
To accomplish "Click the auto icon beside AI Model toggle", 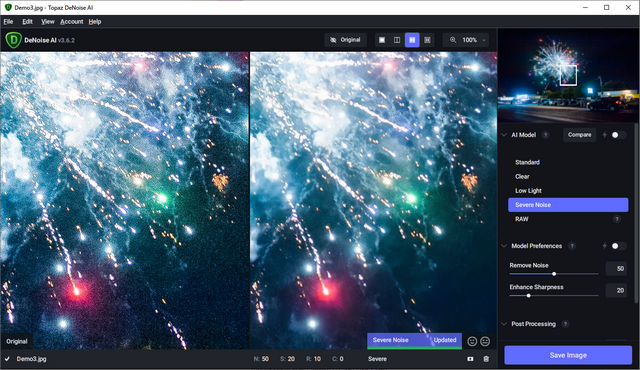I will [x=604, y=135].
